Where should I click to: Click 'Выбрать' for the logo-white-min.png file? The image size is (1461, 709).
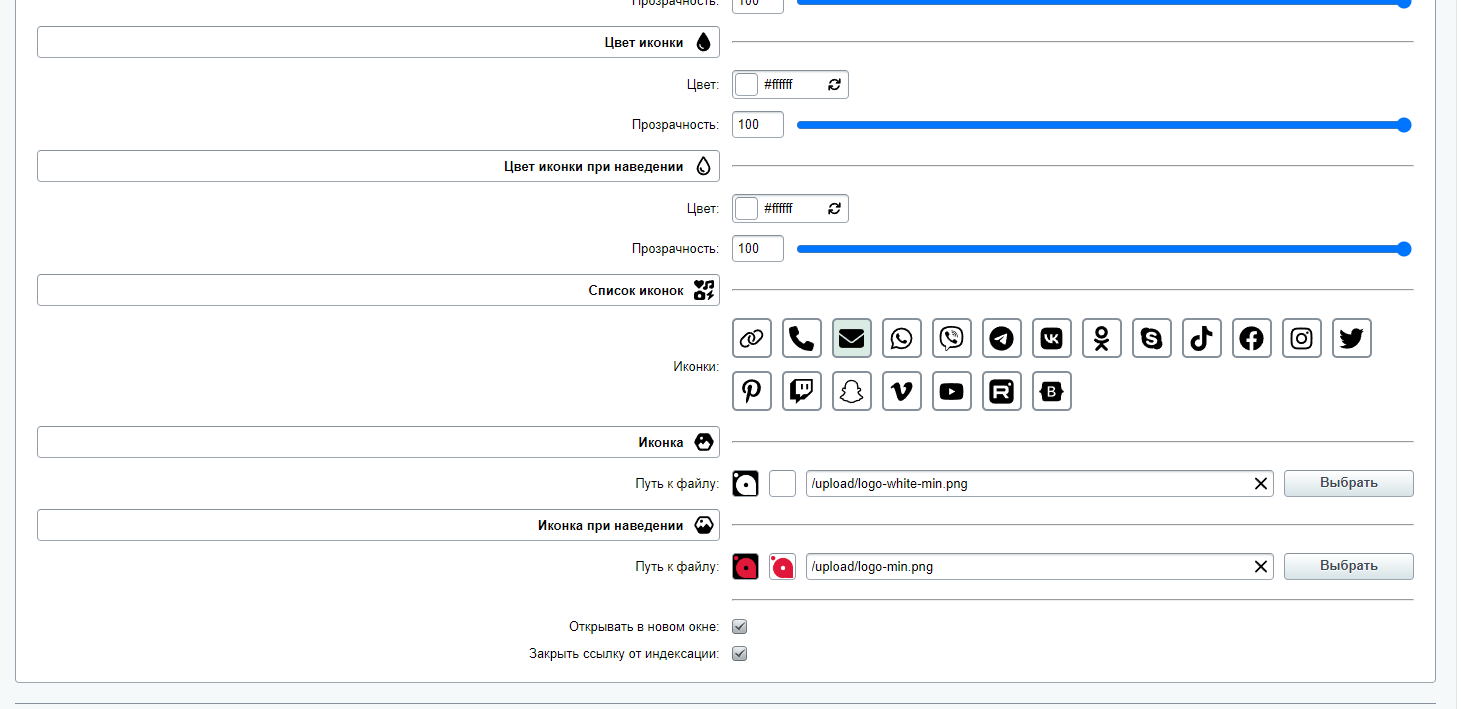pyautogui.click(x=1348, y=483)
